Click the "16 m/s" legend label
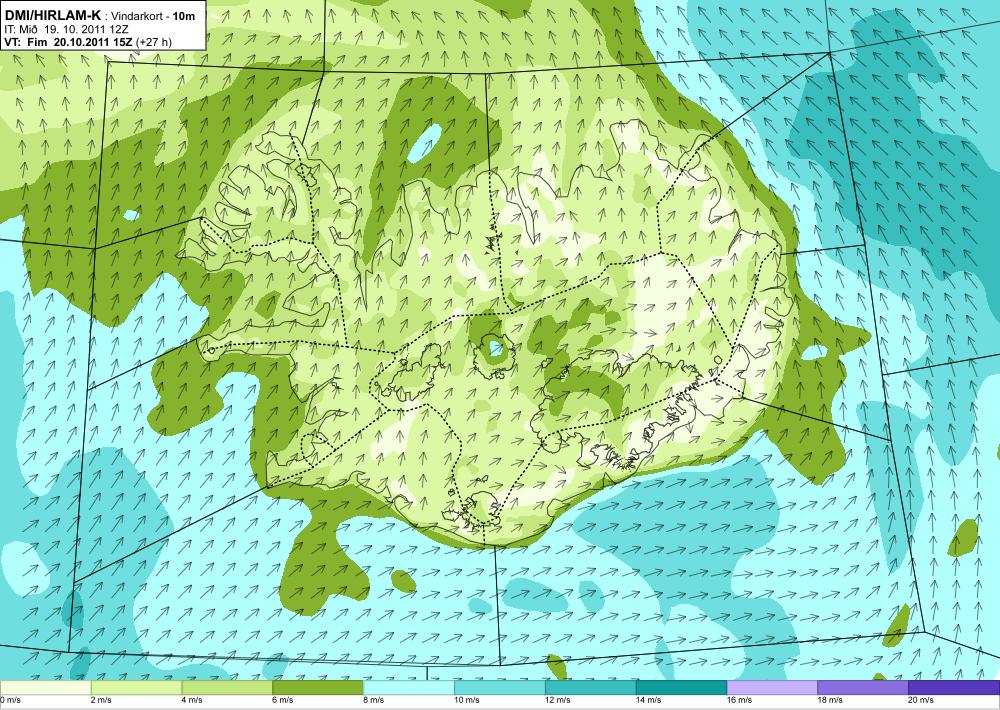Image resolution: width=1000 pixels, height=710 pixels. click(x=740, y=700)
